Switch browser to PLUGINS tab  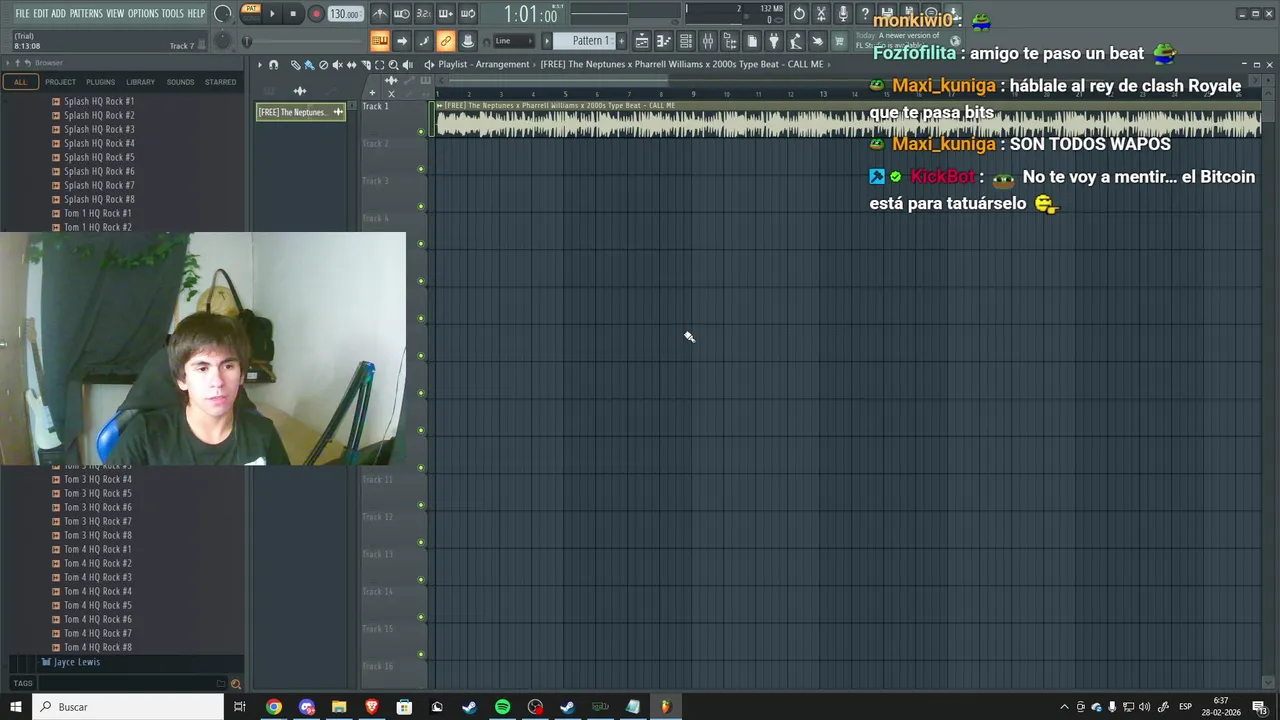[x=100, y=82]
